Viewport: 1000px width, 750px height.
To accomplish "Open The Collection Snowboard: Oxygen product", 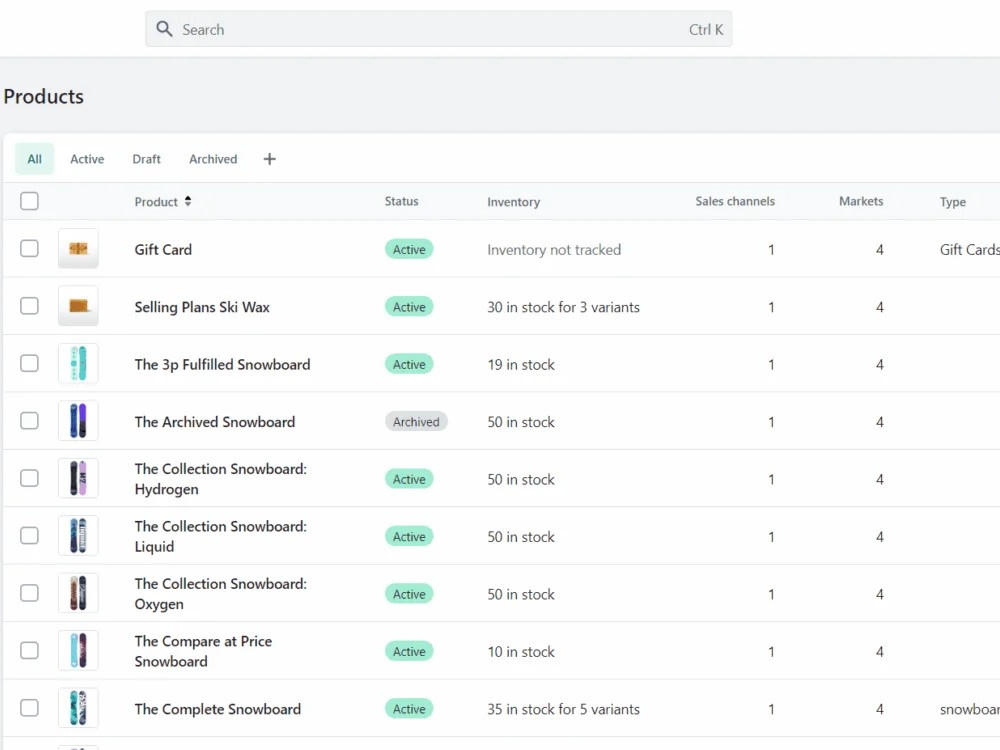I will (x=221, y=593).
